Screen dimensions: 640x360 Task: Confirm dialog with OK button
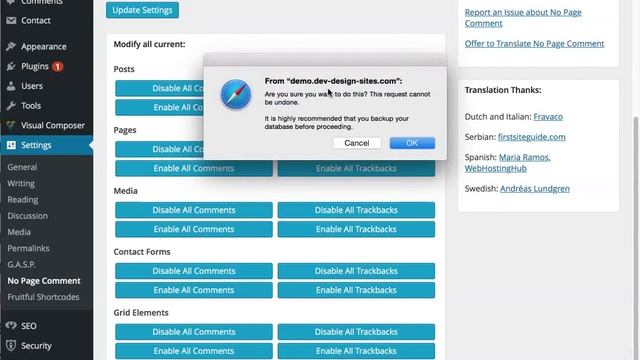pyautogui.click(x=412, y=143)
